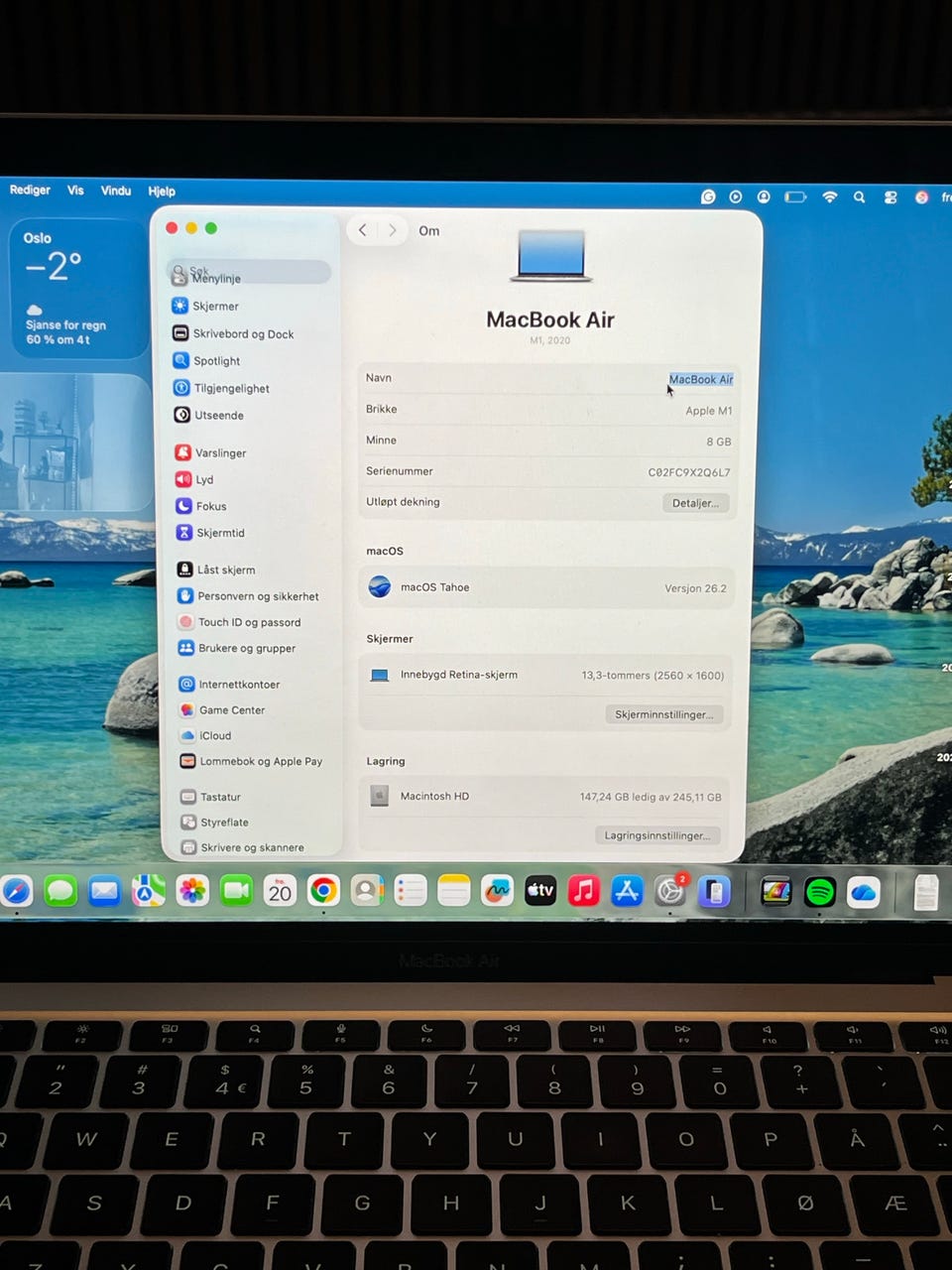Go back with toolbar chevron
Viewport: 952px width, 1270px height.
(x=363, y=230)
